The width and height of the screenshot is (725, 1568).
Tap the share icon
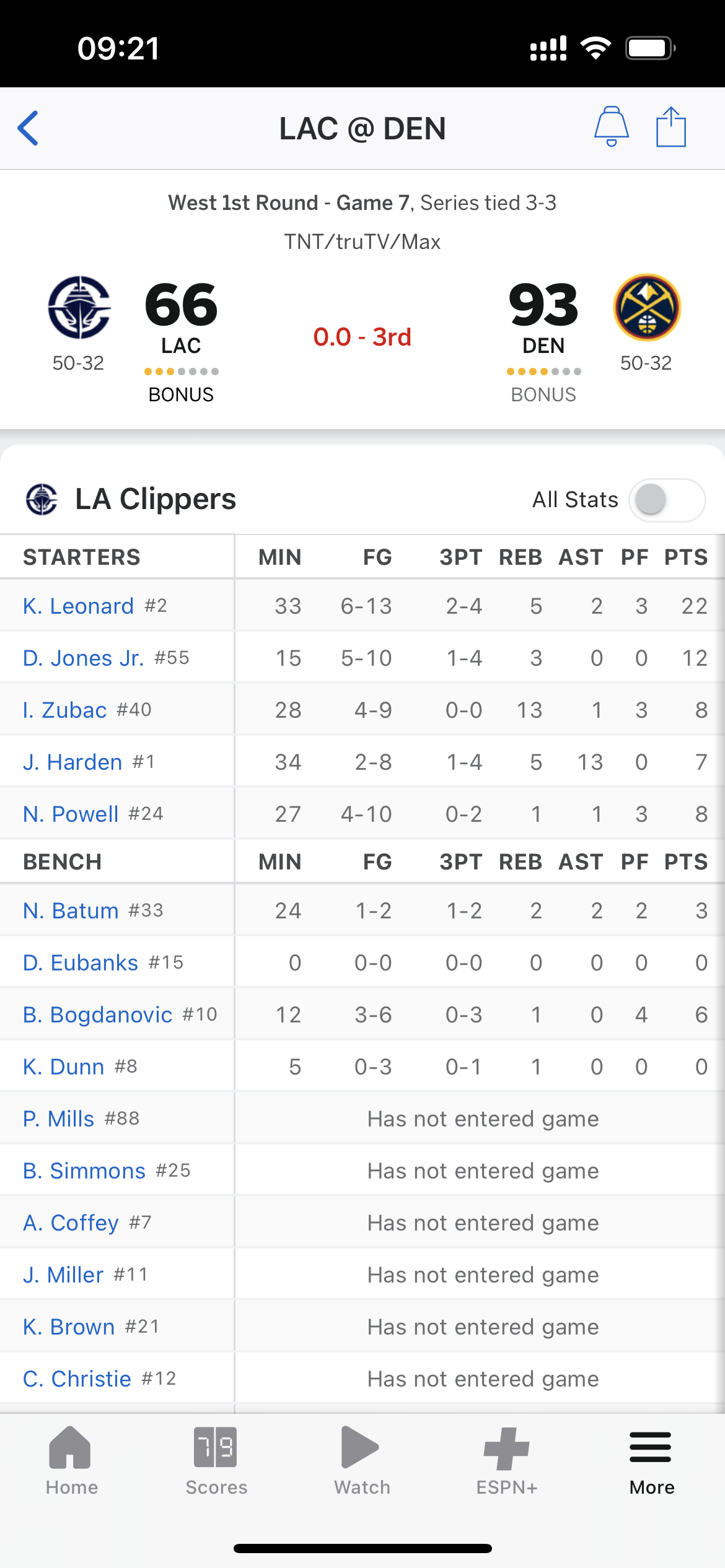[670, 127]
